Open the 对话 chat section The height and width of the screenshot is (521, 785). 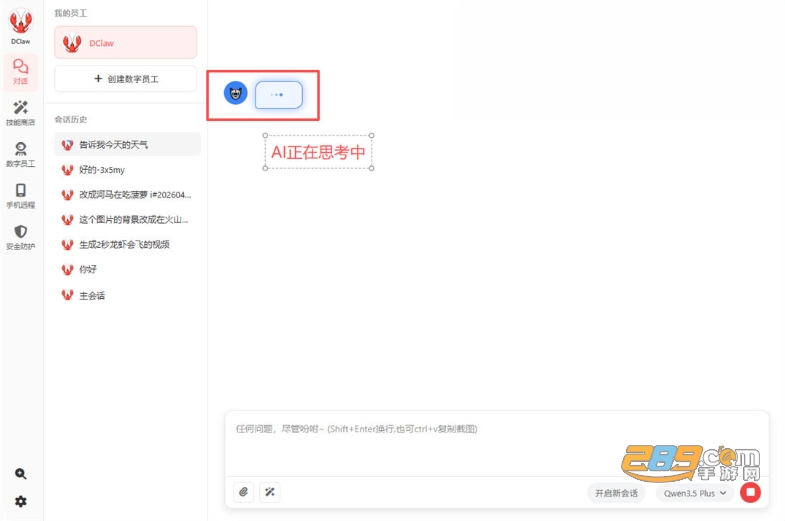(21, 72)
